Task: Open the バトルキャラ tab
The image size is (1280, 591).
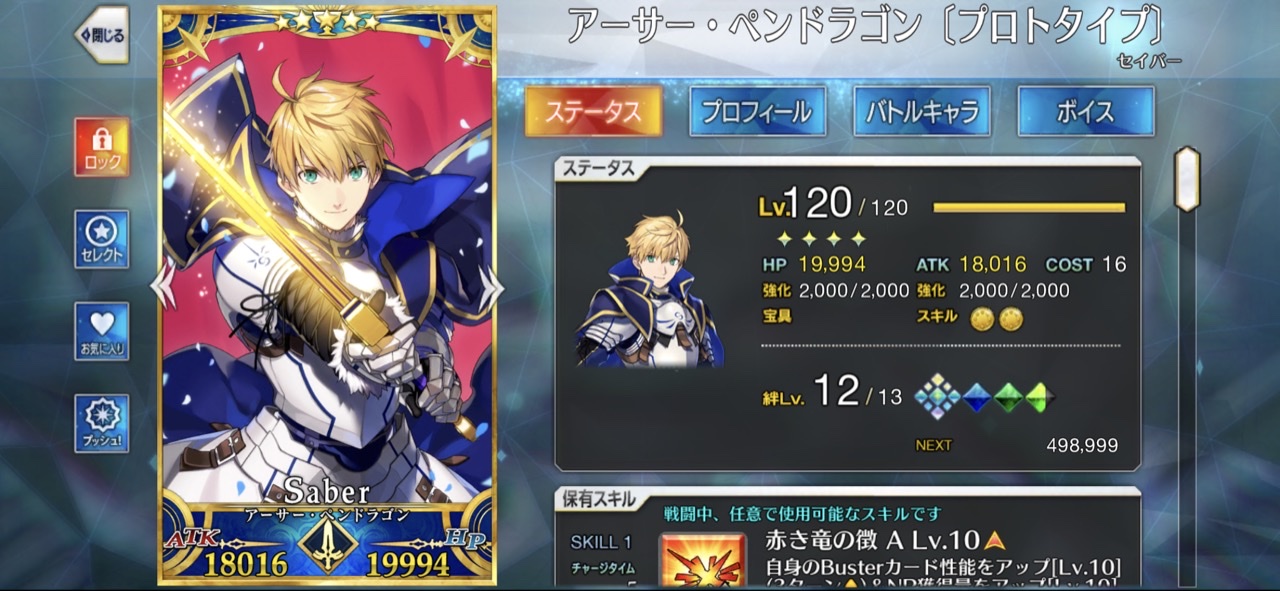Action: click(x=922, y=111)
